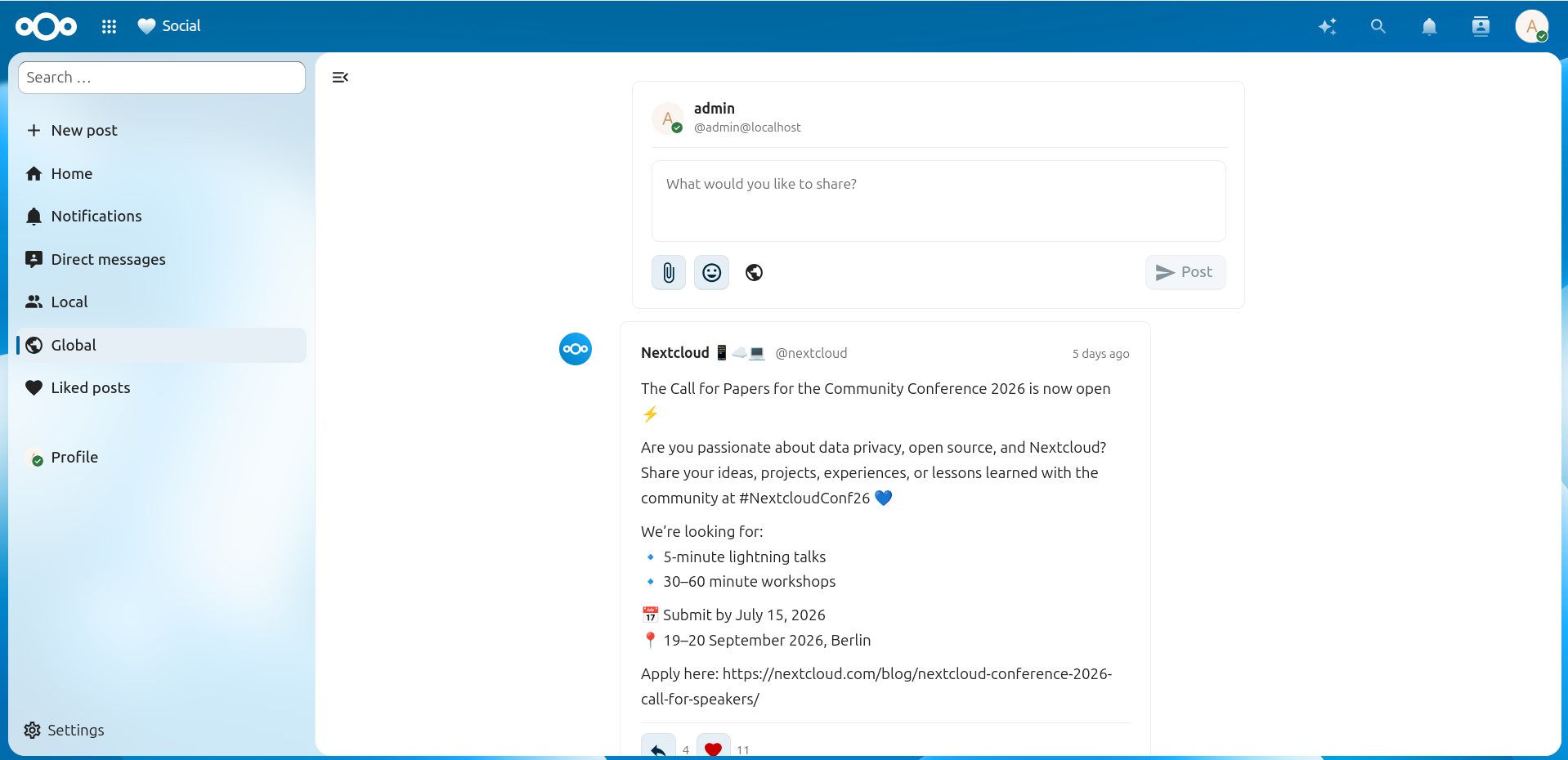Click the Submit by July 15, 2026 line
The image size is (1568, 760).
[x=734, y=615]
